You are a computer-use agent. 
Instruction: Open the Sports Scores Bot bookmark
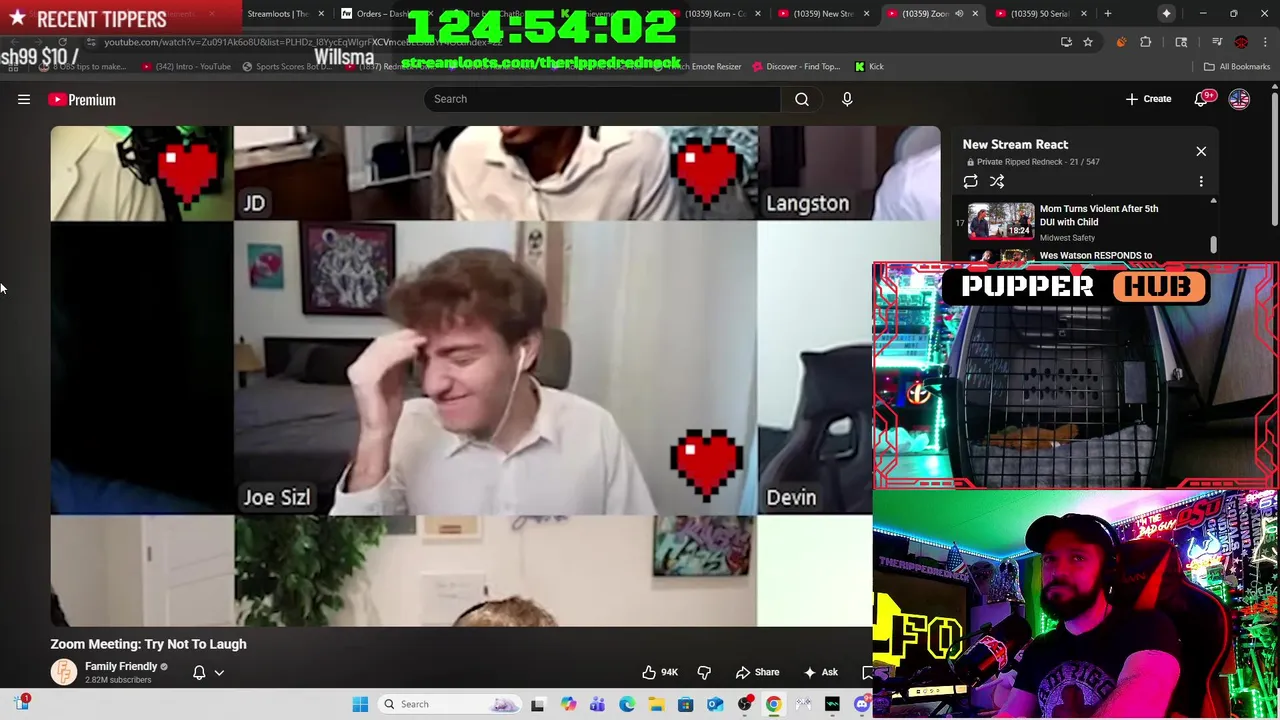point(286,66)
